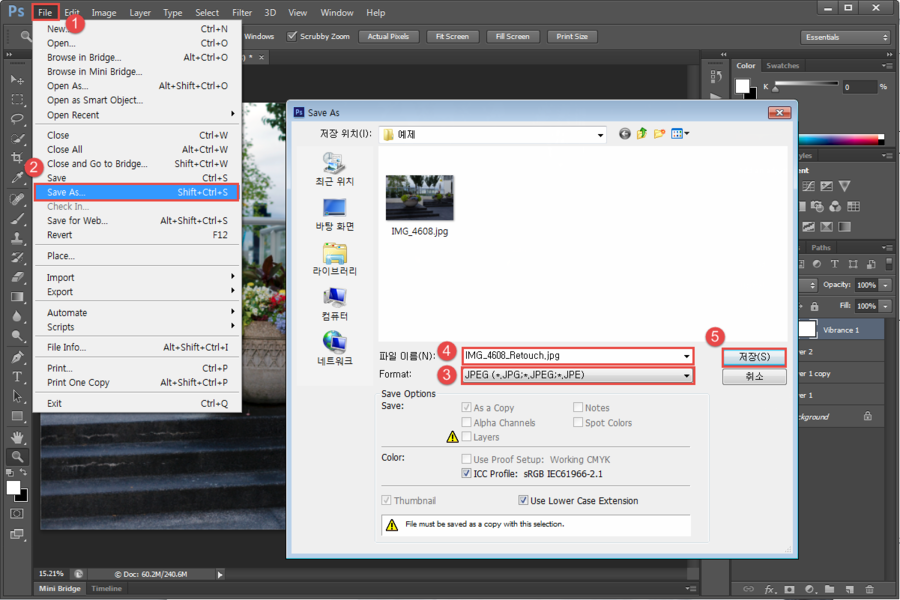Adjust the K color slider
Viewport: 900px width, 600px height.
tap(775, 89)
